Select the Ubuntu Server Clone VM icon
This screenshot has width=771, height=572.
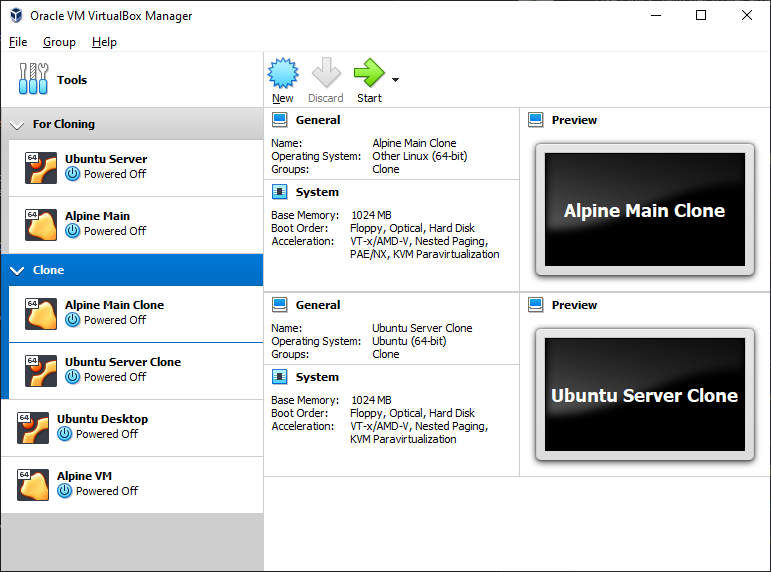[x=41, y=370]
